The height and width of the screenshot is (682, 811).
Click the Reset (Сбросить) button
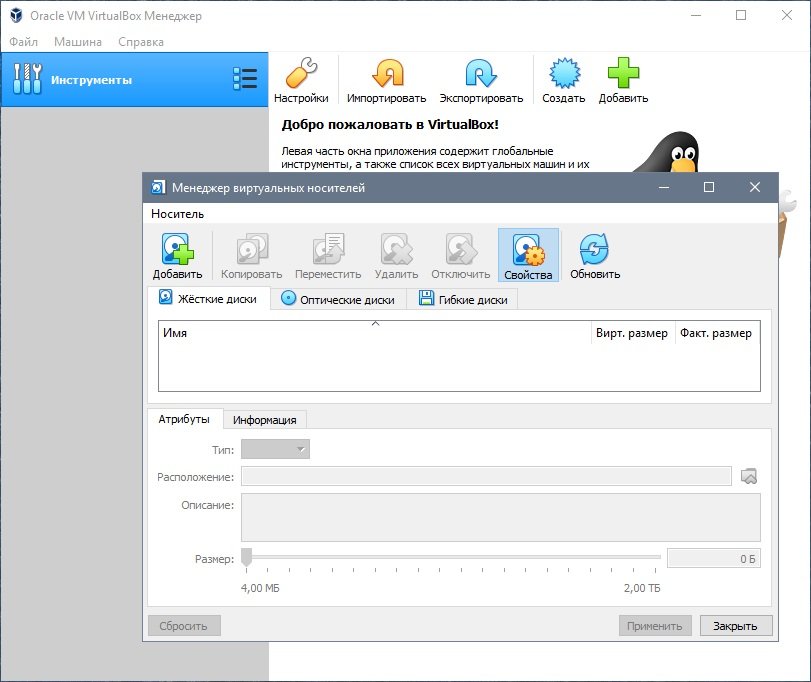tap(184, 626)
